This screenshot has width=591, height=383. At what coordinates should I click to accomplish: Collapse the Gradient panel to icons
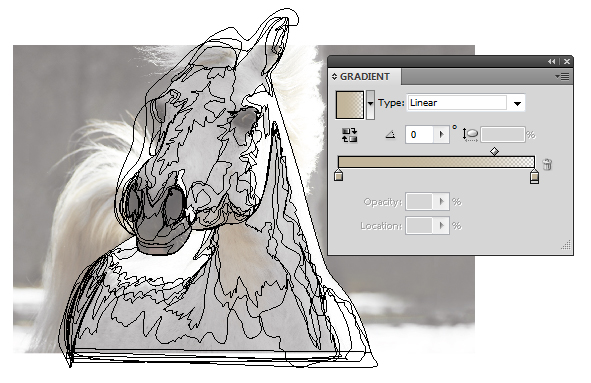(x=551, y=61)
